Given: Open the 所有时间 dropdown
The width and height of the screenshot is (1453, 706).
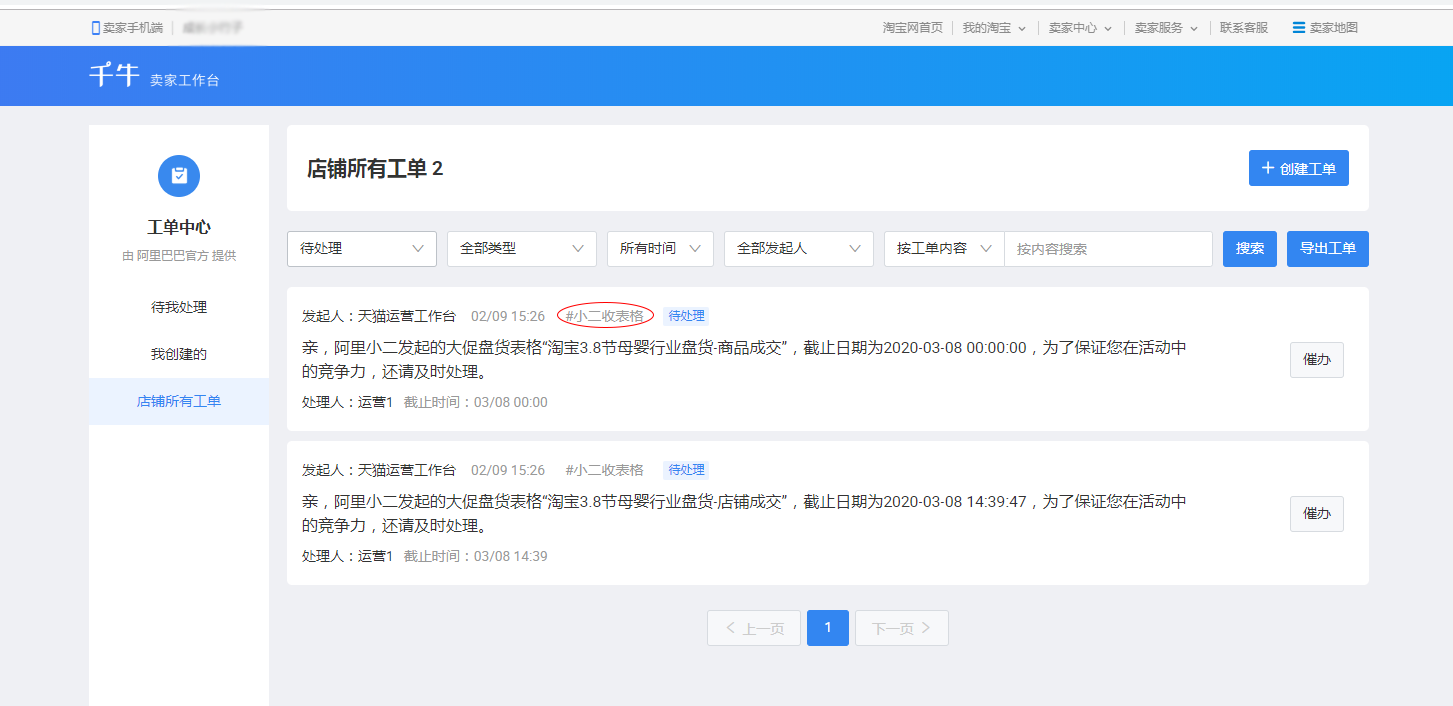Looking at the screenshot, I should 660,249.
